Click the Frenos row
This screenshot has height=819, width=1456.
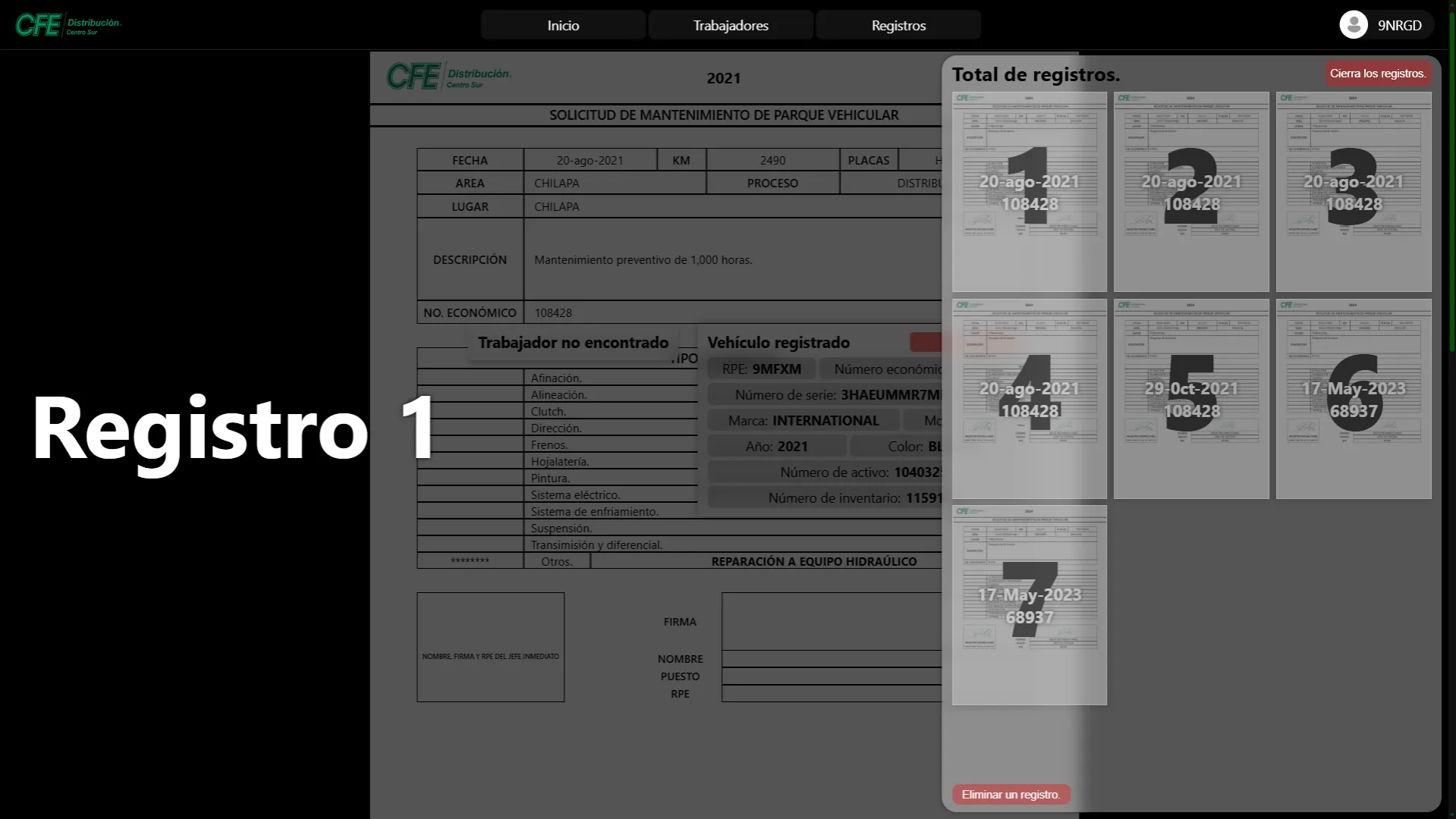(557, 444)
